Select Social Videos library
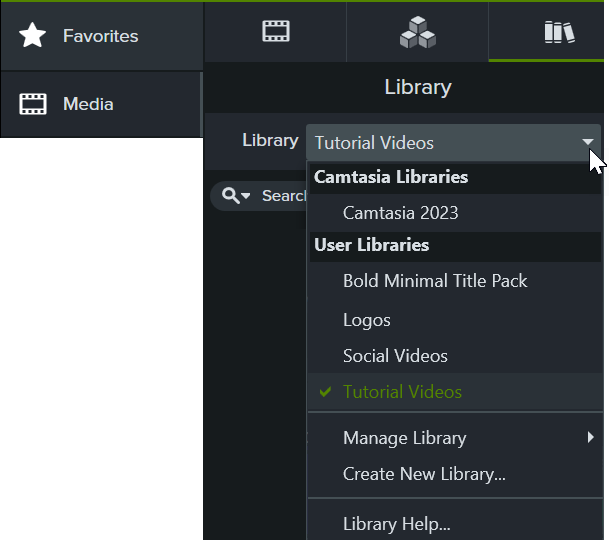Image resolution: width=609 pixels, height=540 pixels. 395,356
